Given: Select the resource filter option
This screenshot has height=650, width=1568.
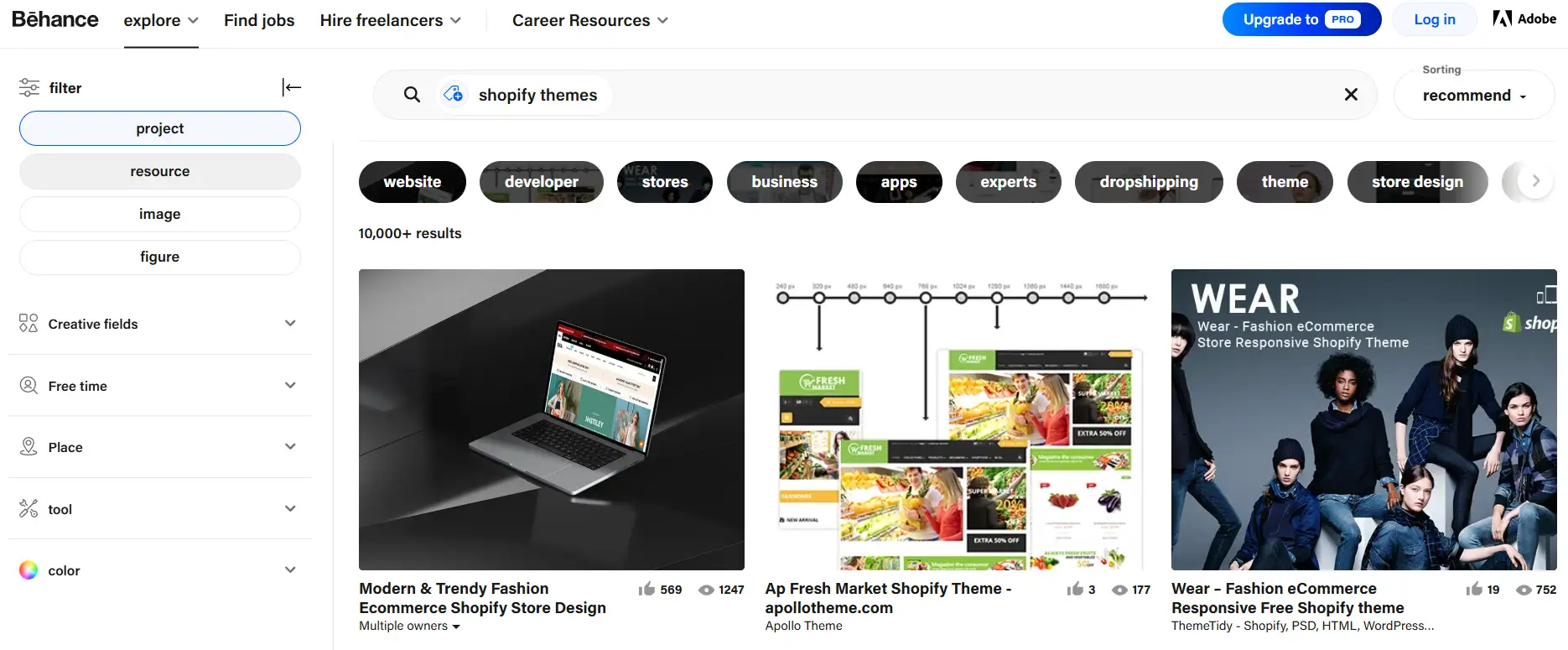Looking at the screenshot, I should point(160,171).
